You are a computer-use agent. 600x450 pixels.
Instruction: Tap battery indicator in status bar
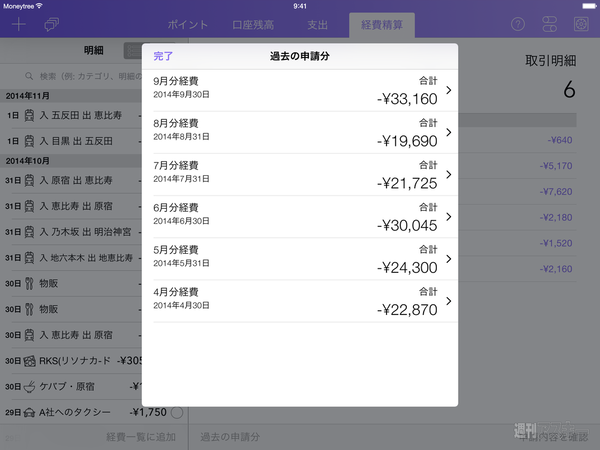pyautogui.click(x=589, y=6)
